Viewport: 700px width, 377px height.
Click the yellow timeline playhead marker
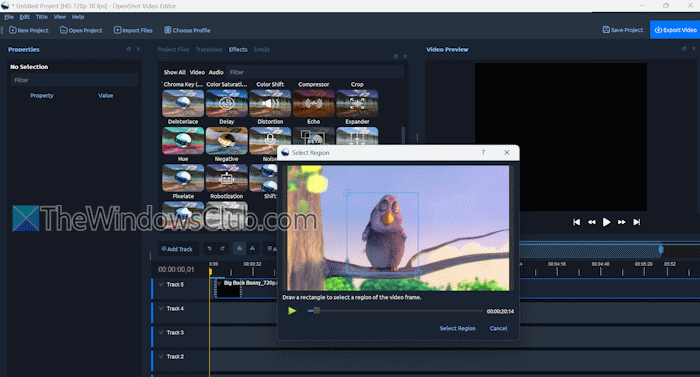click(x=210, y=271)
